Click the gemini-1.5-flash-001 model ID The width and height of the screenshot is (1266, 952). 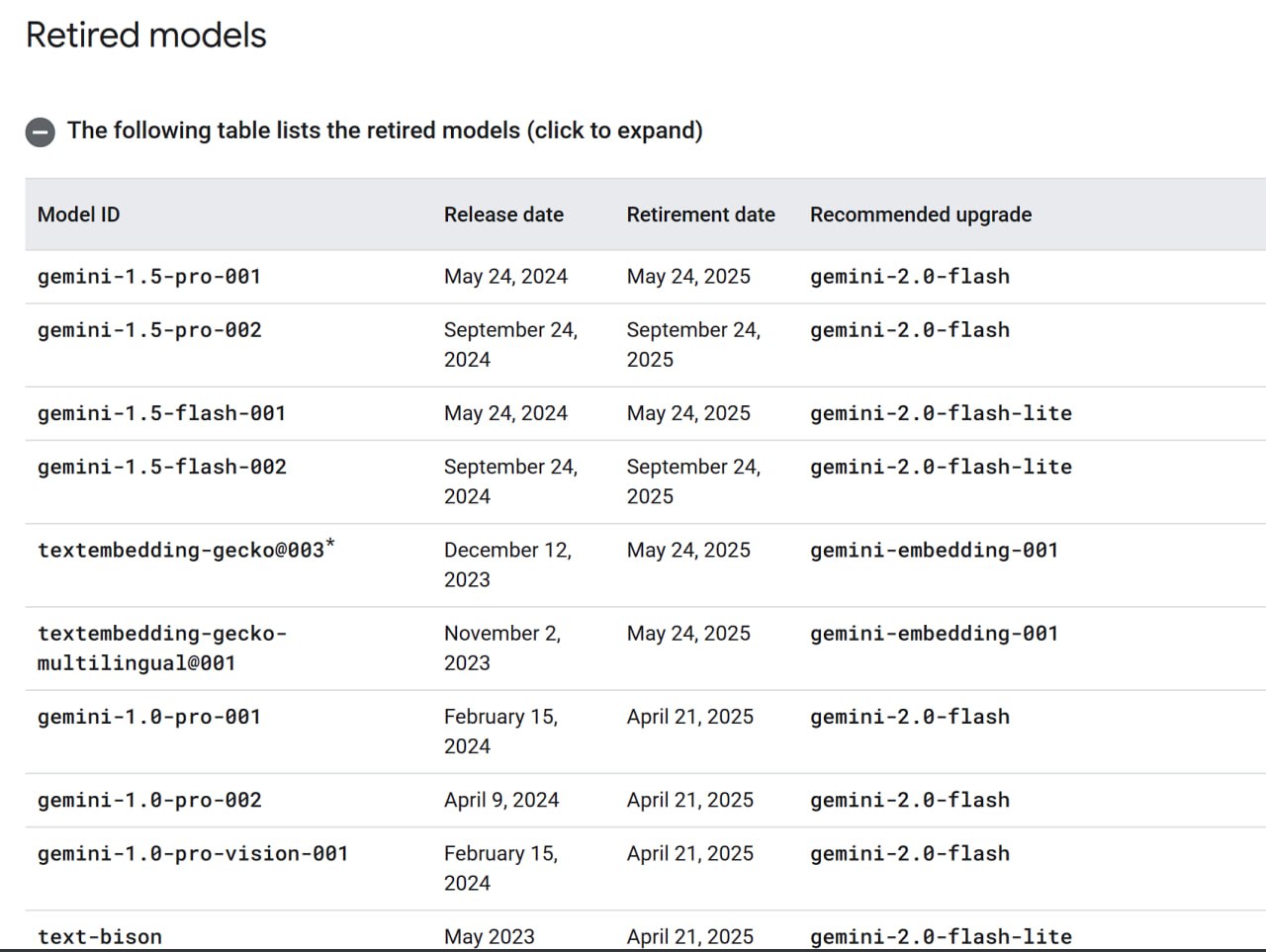161,413
